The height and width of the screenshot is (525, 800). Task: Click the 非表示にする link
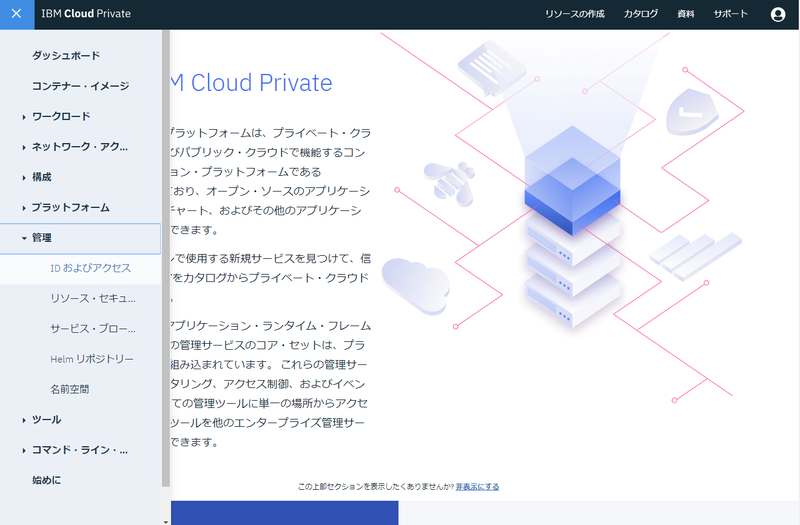(478, 487)
